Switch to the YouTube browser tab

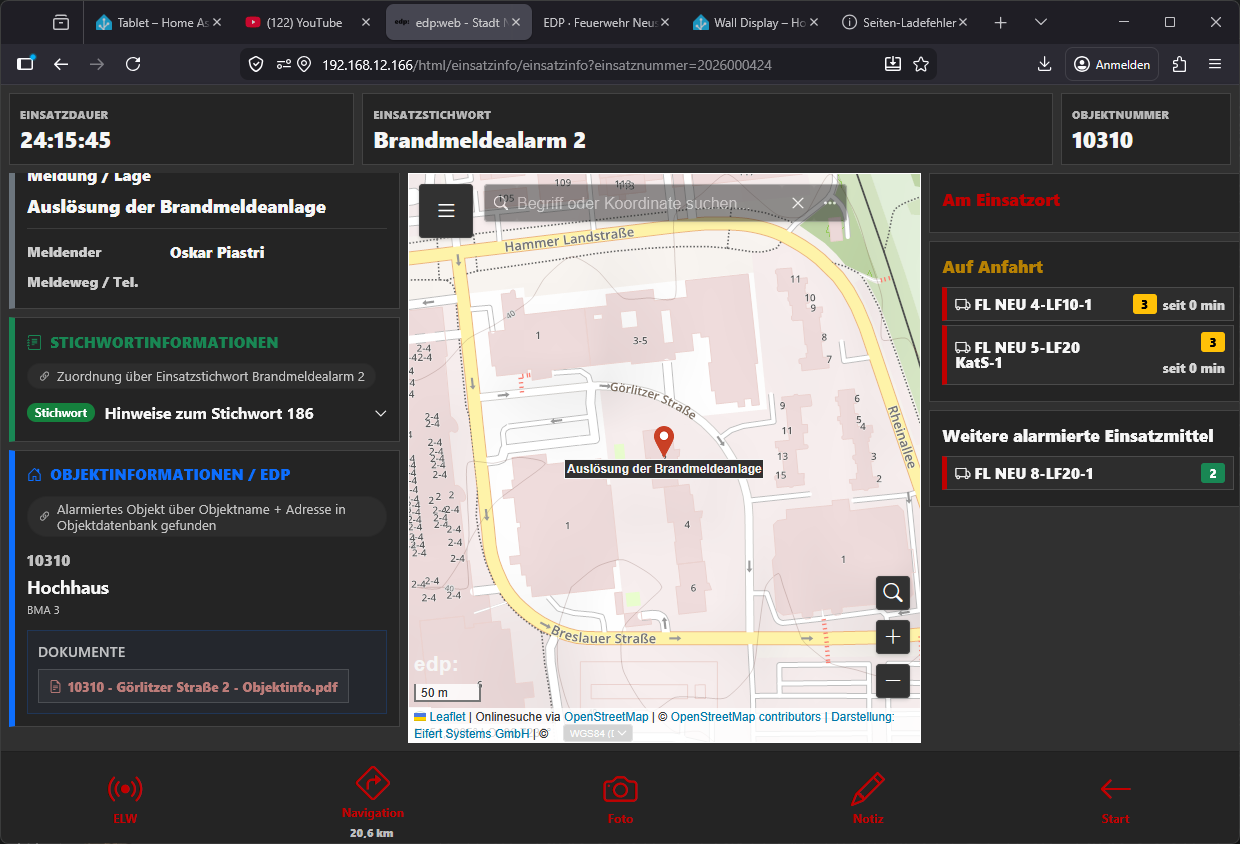(x=304, y=22)
